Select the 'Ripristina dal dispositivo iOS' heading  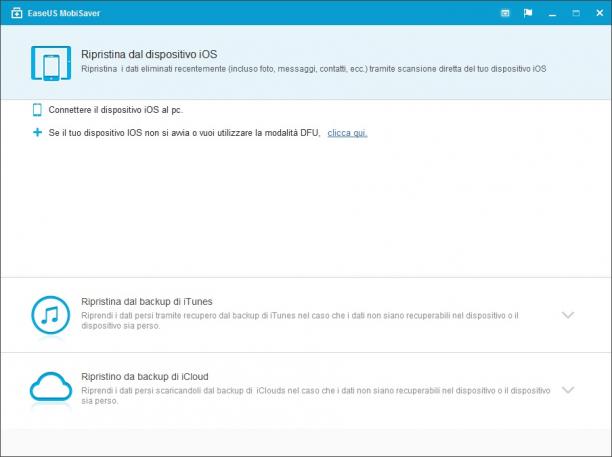[149, 54]
